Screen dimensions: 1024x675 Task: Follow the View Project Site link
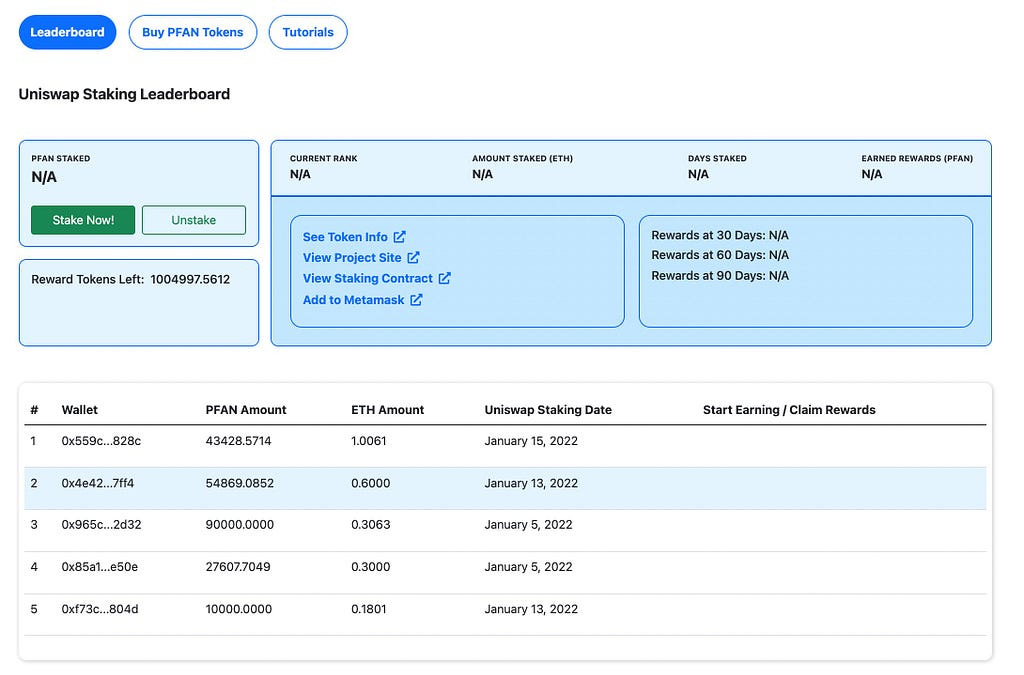(x=352, y=258)
